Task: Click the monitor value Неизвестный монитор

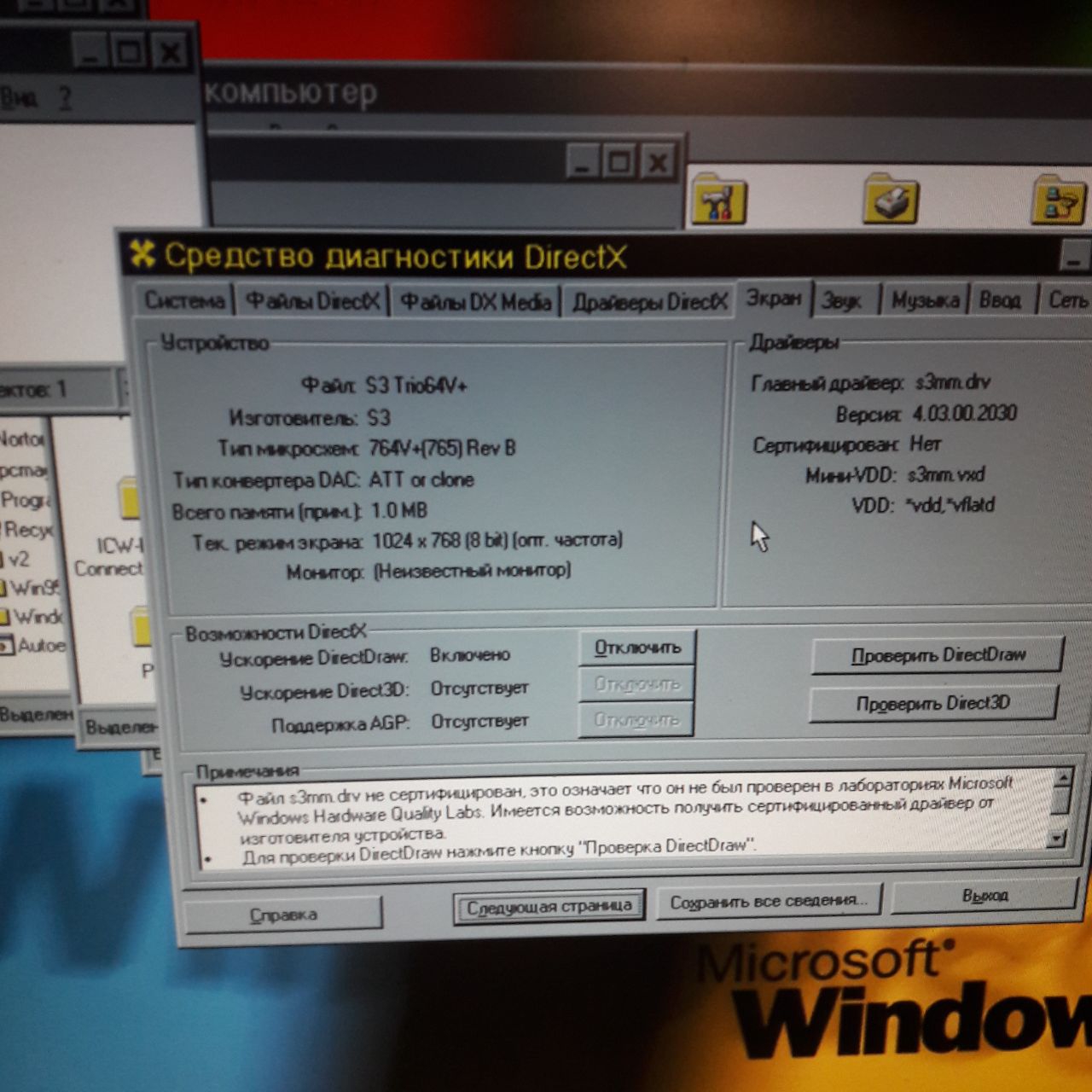Action: coord(473,570)
